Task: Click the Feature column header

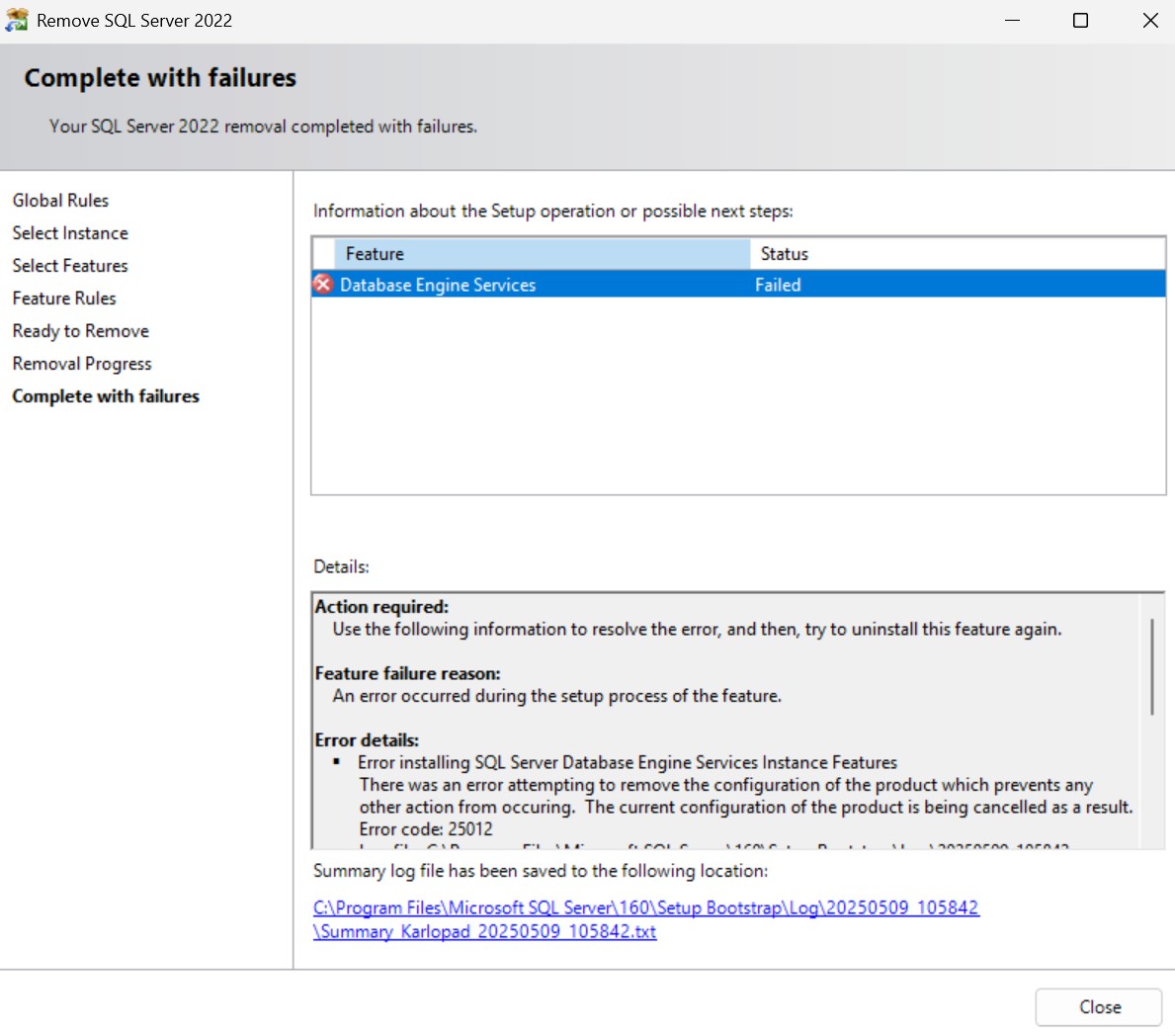Action: point(542,254)
